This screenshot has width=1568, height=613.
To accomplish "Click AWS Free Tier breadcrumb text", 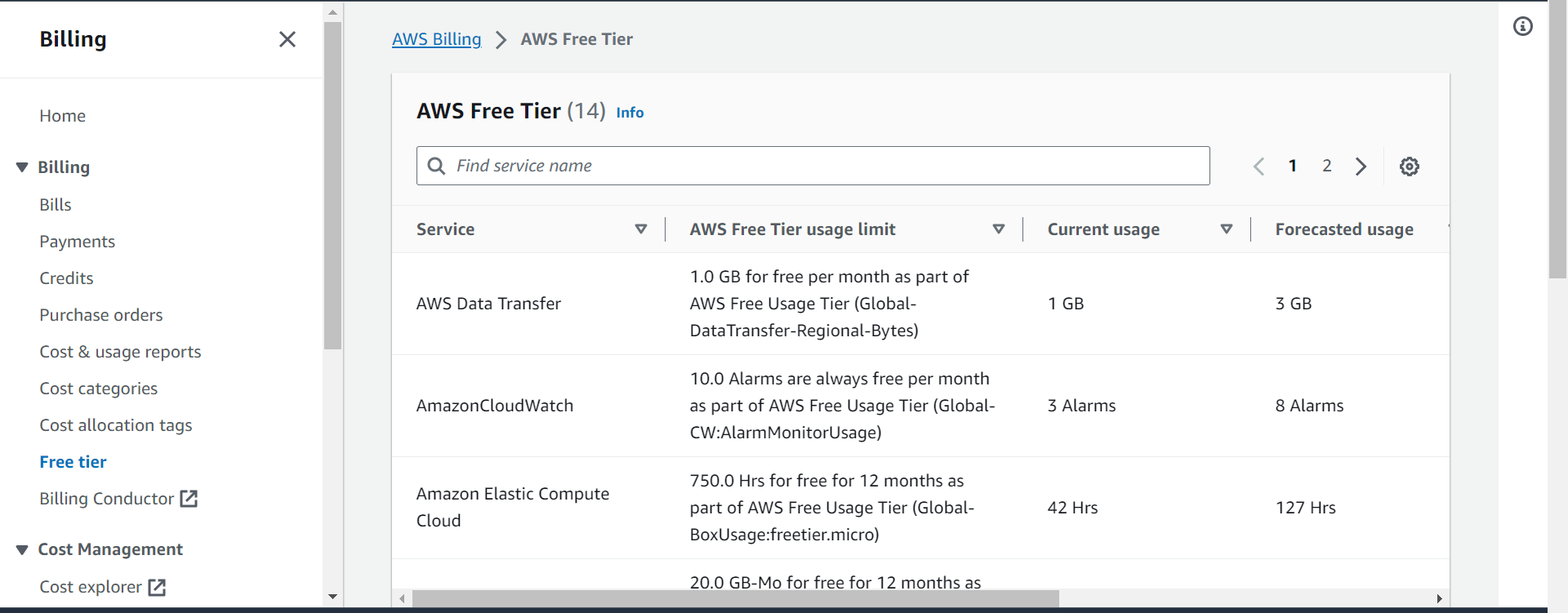I will click(x=577, y=39).
